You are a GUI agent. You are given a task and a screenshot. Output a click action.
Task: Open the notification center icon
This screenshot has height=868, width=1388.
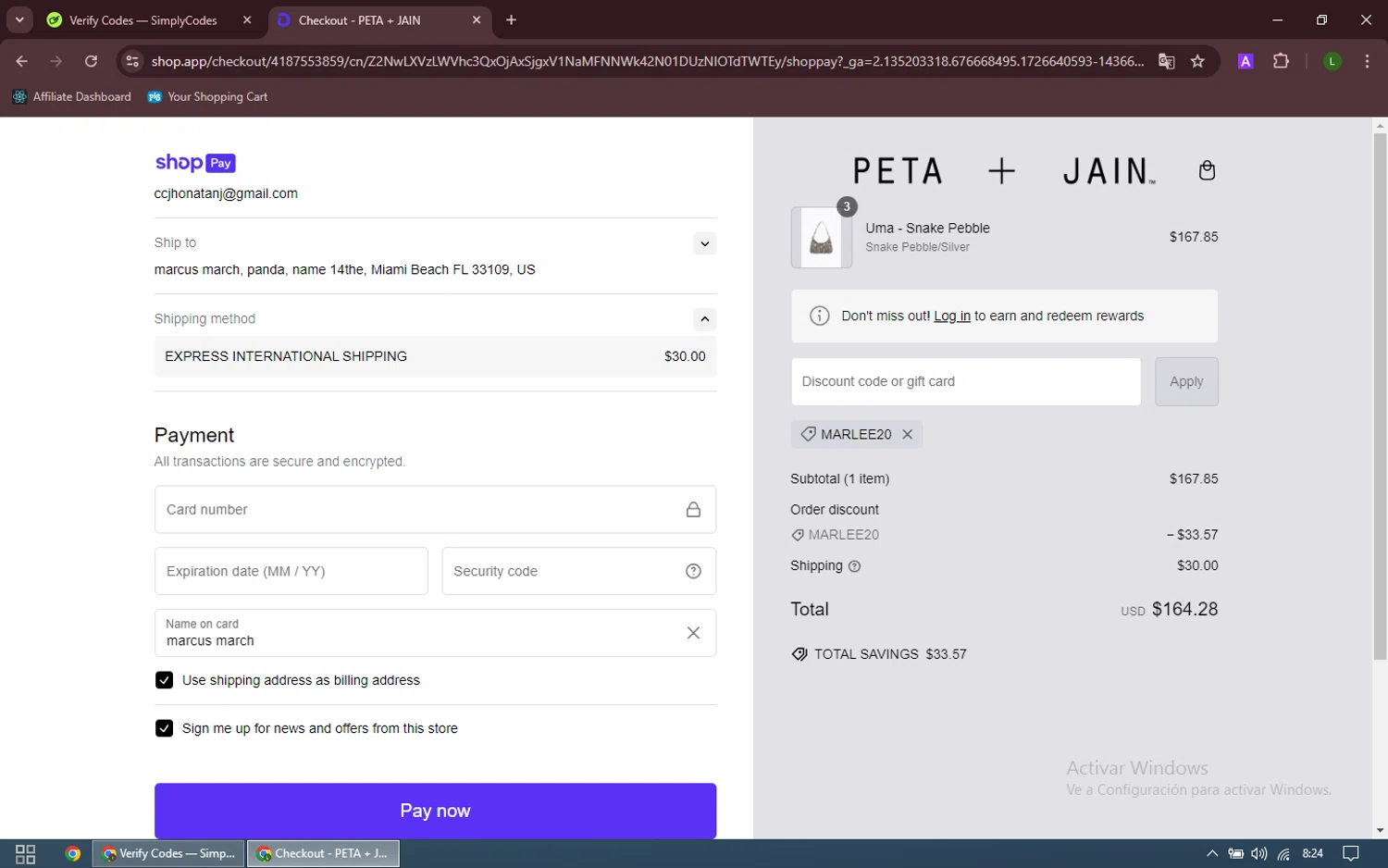(x=1351, y=854)
